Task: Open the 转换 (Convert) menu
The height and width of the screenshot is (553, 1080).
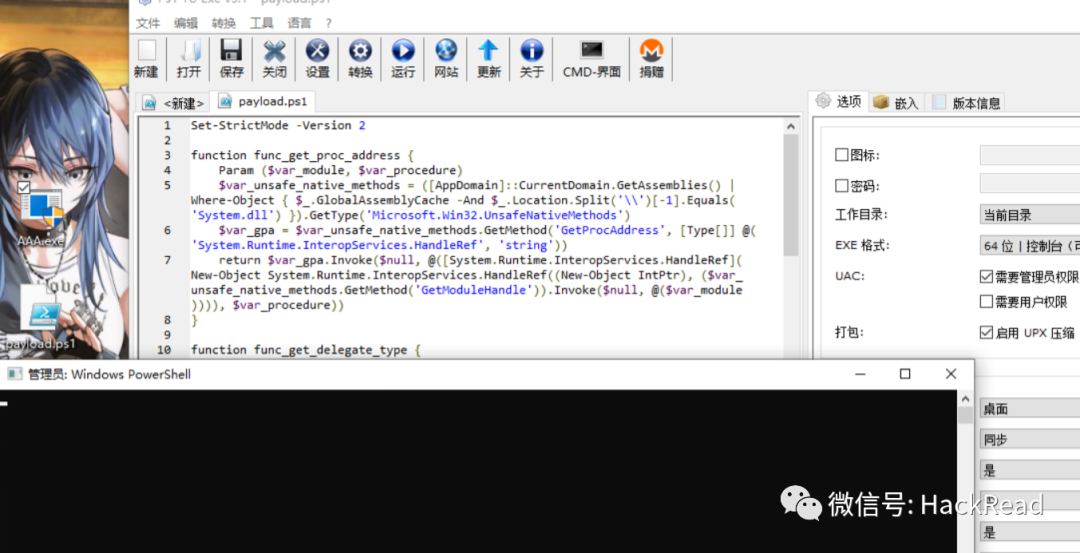Action: tap(224, 23)
